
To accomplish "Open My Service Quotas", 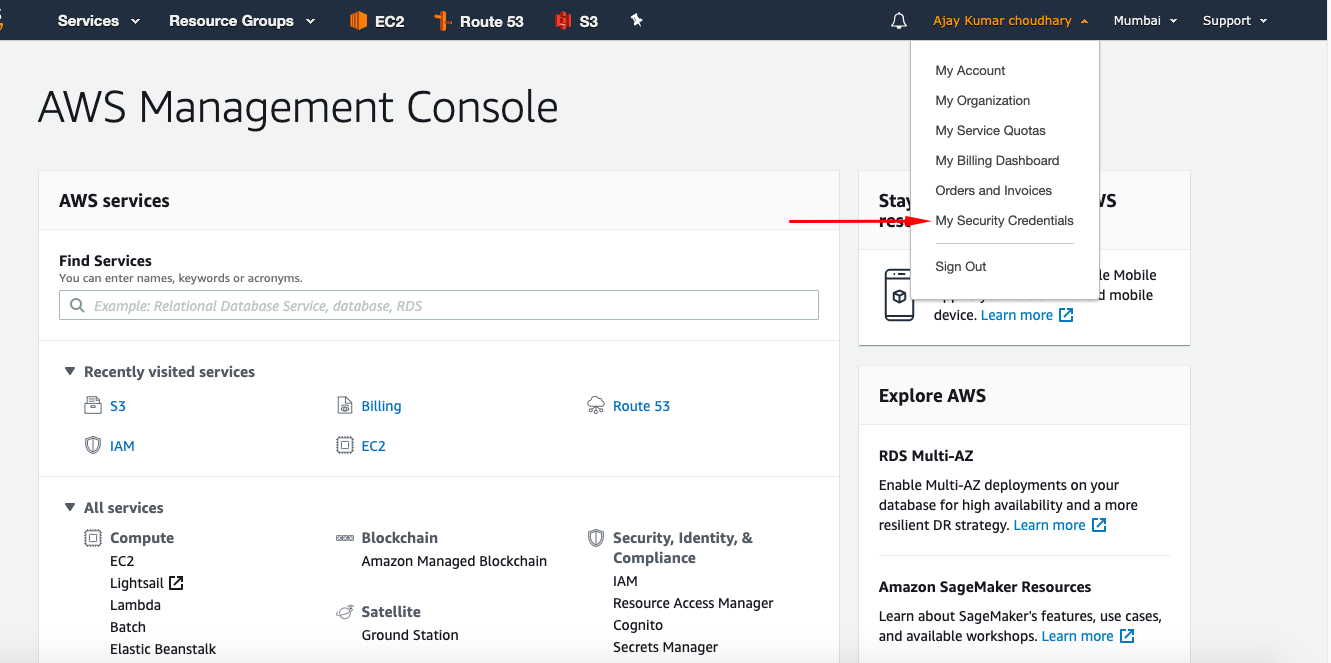I will pos(990,130).
